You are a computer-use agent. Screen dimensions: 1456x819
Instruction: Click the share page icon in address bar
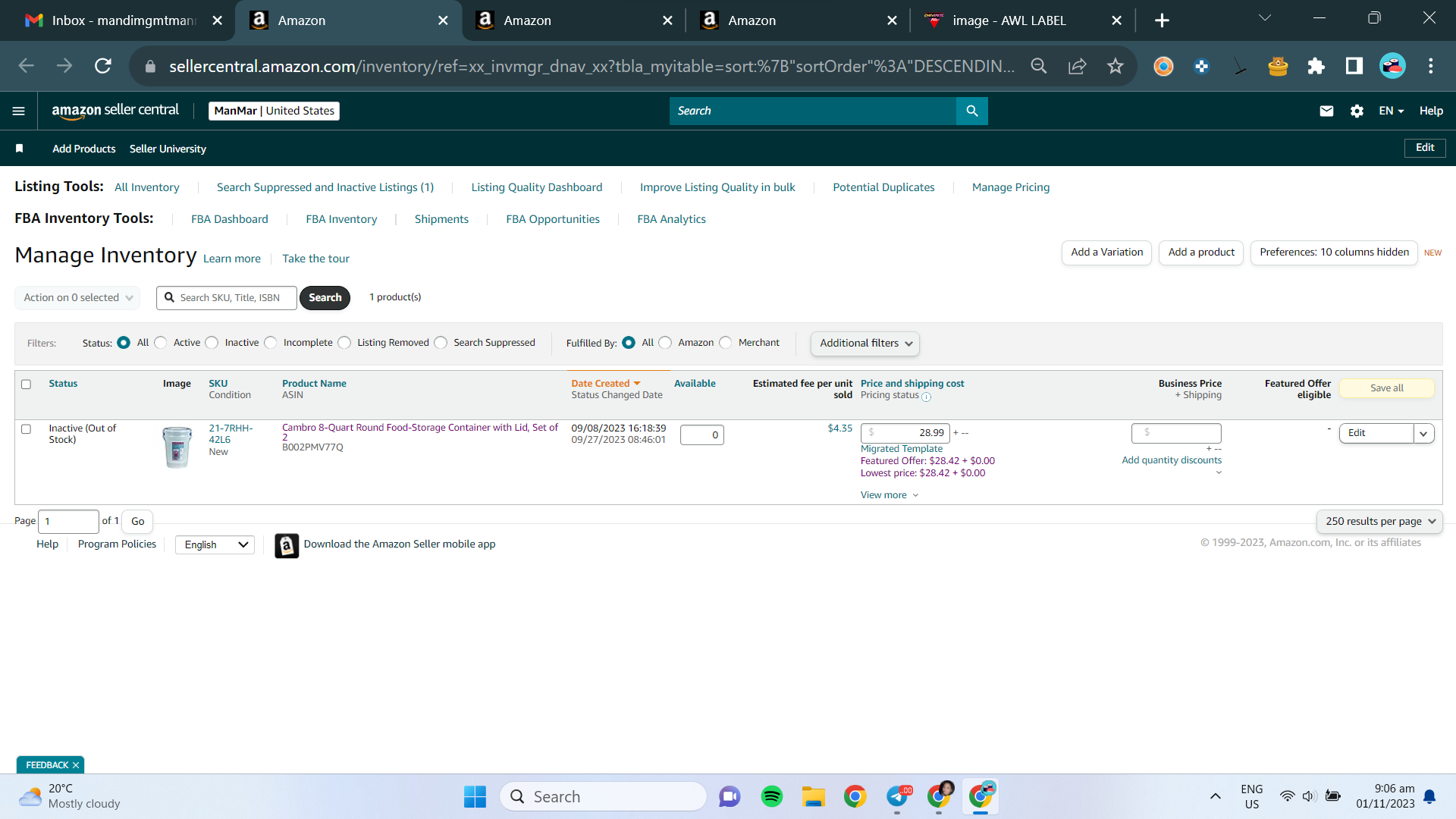pyautogui.click(x=1077, y=66)
